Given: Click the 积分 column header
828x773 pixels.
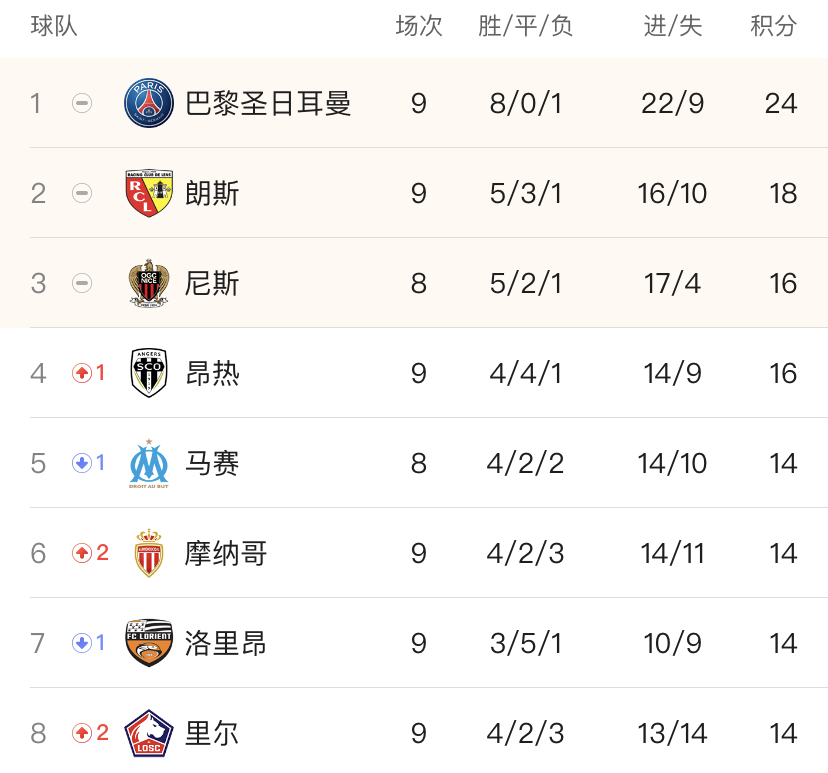Looking at the screenshot, I should [x=773, y=26].
